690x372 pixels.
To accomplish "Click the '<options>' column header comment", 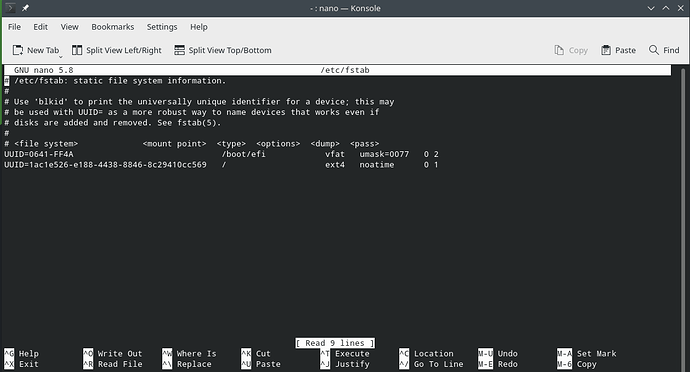I will pyautogui.click(x=278, y=144).
